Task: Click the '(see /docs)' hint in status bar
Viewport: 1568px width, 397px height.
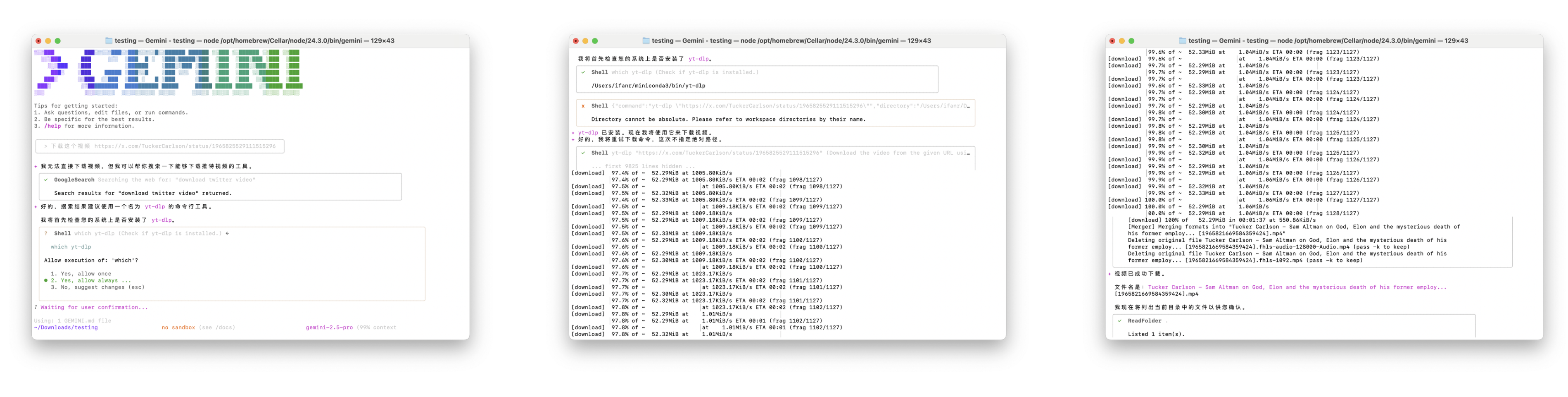Action: coord(217,328)
